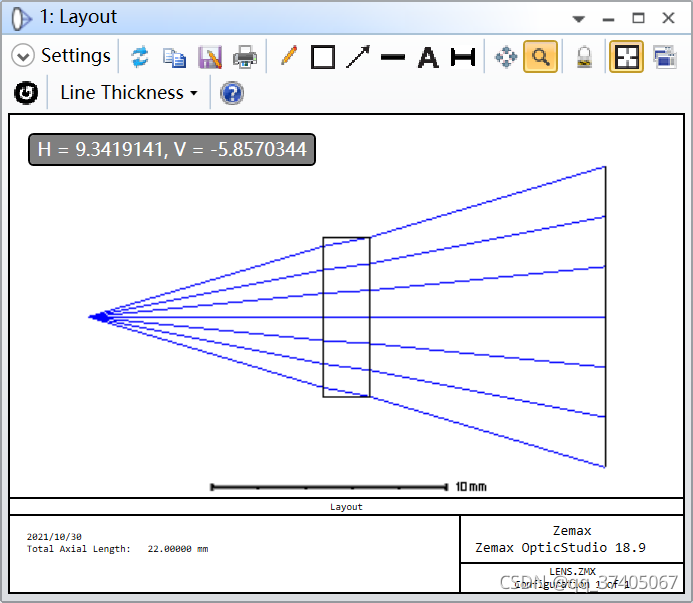The width and height of the screenshot is (693, 603).
Task: Activate the pan/move arrows tool
Action: [506, 57]
